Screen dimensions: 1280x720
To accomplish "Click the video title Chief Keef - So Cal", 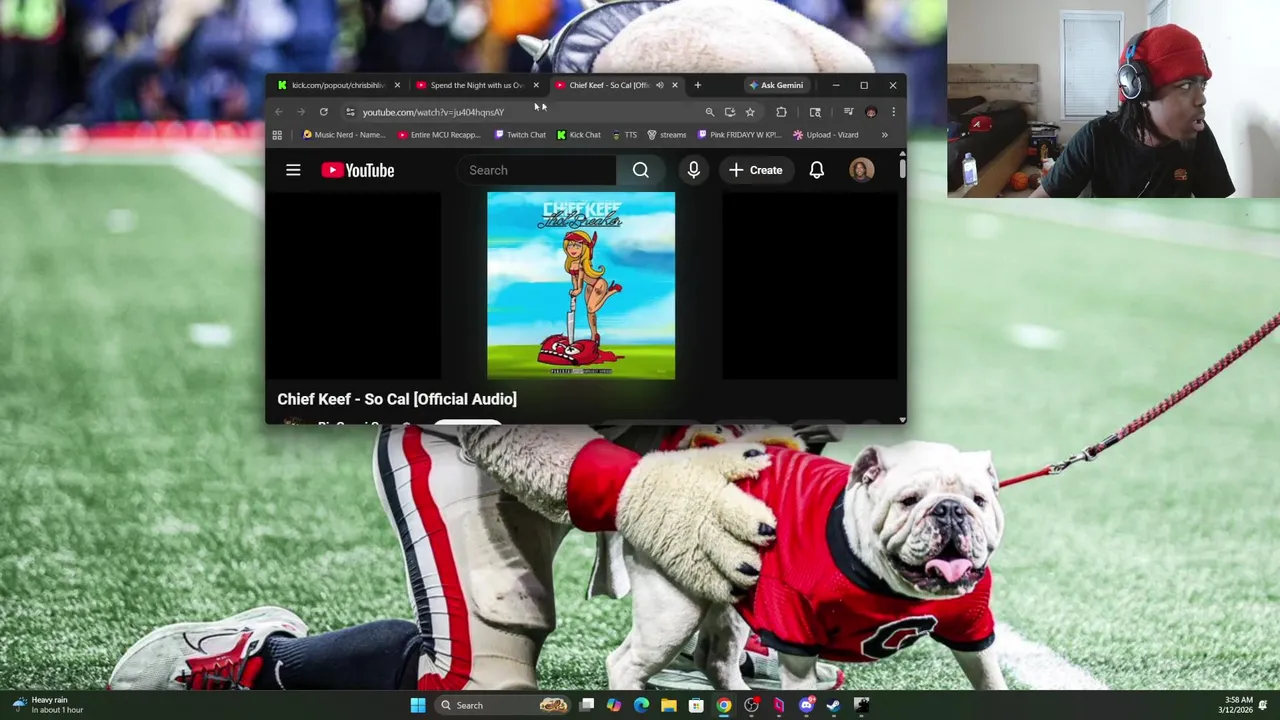I will [x=397, y=399].
